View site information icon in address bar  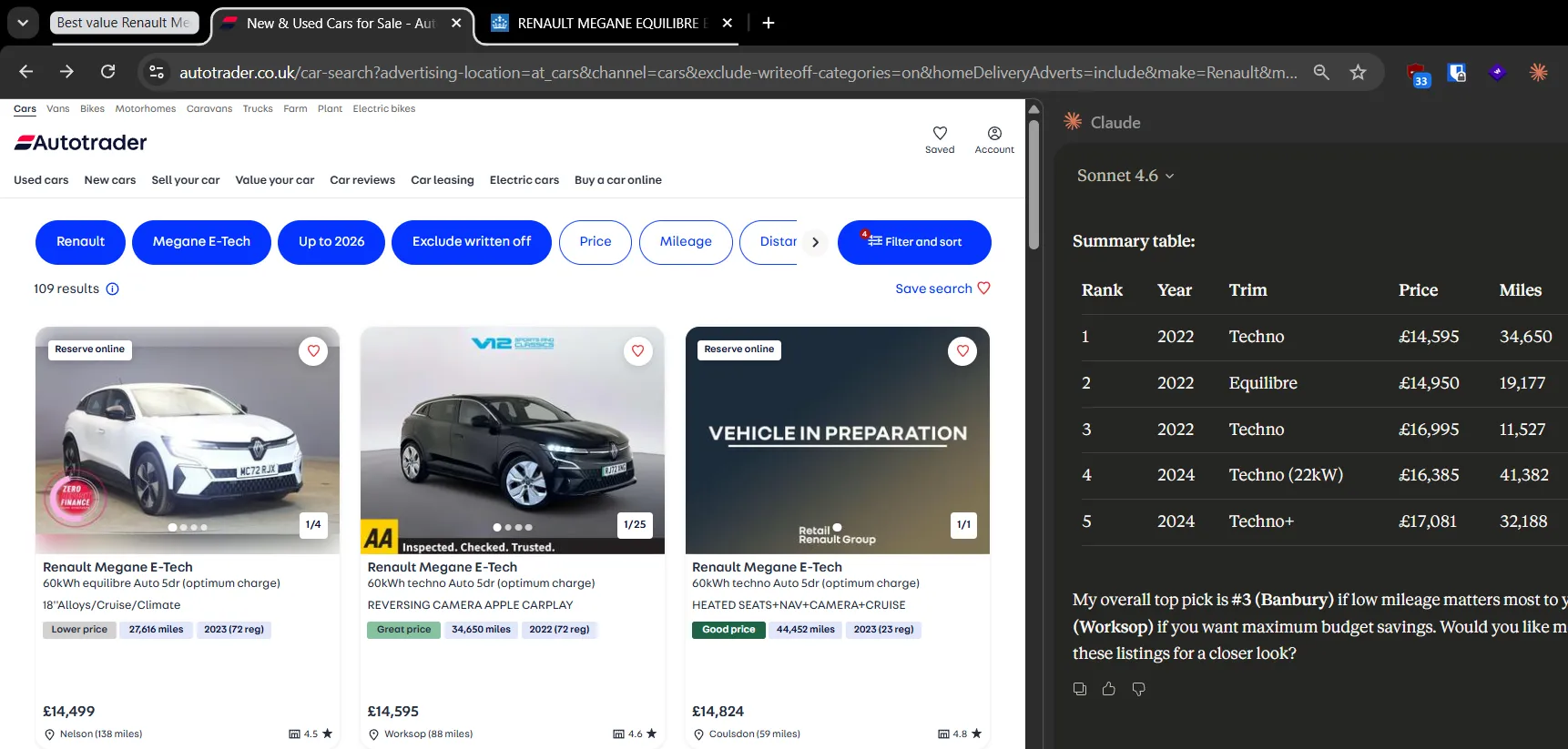click(x=157, y=72)
